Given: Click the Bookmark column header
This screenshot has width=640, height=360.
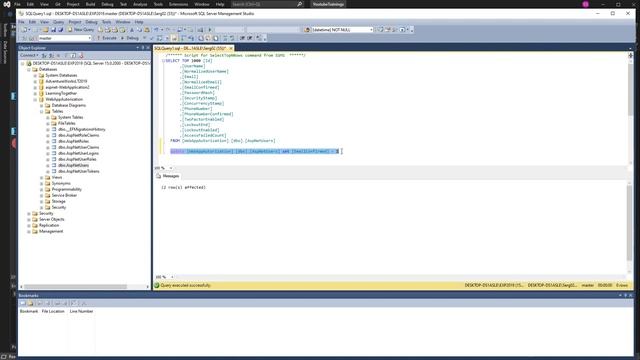Looking at the screenshot, I should coord(29,311).
